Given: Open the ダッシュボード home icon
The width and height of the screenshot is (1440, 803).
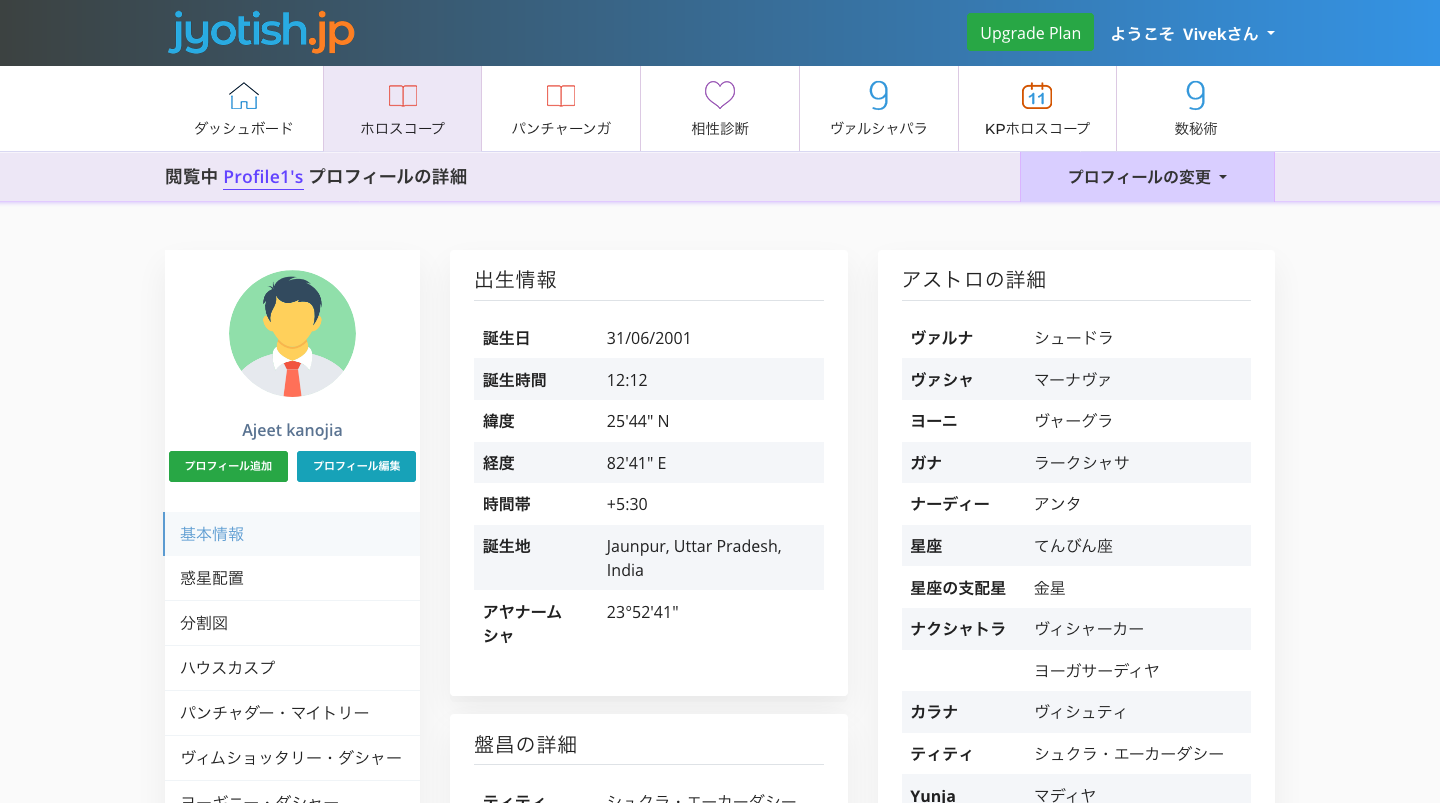Looking at the screenshot, I should [x=243, y=97].
